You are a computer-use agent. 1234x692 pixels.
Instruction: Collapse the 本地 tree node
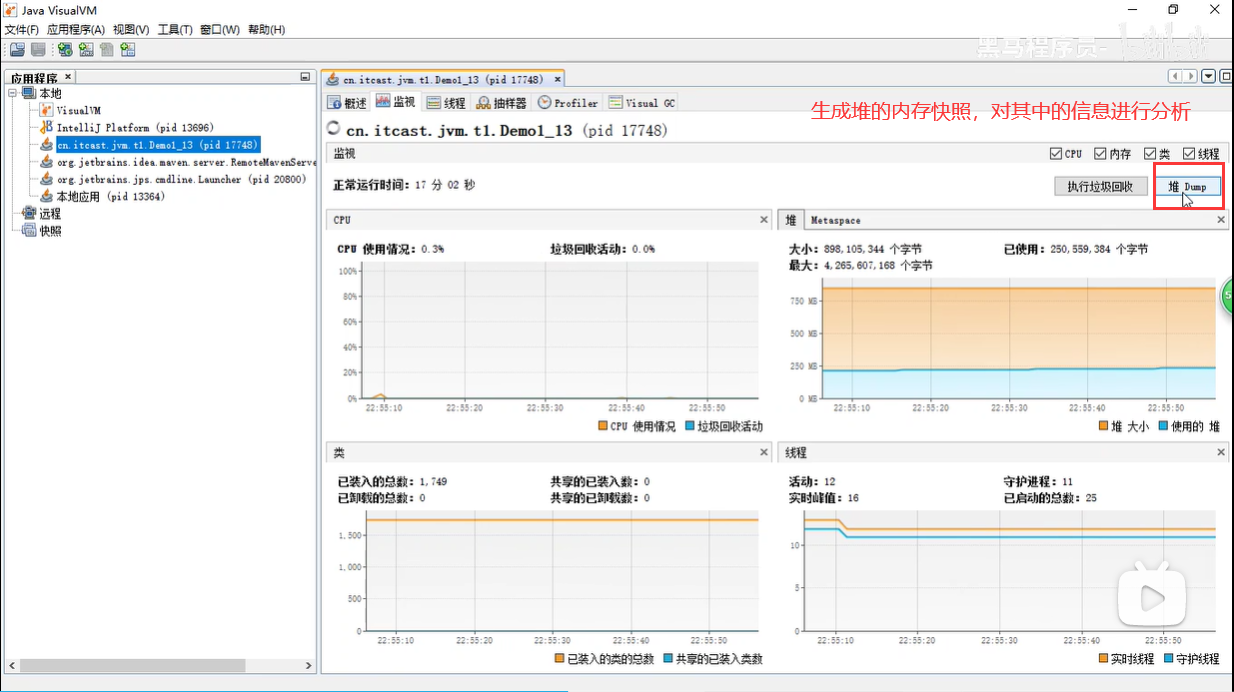[13, 93]
